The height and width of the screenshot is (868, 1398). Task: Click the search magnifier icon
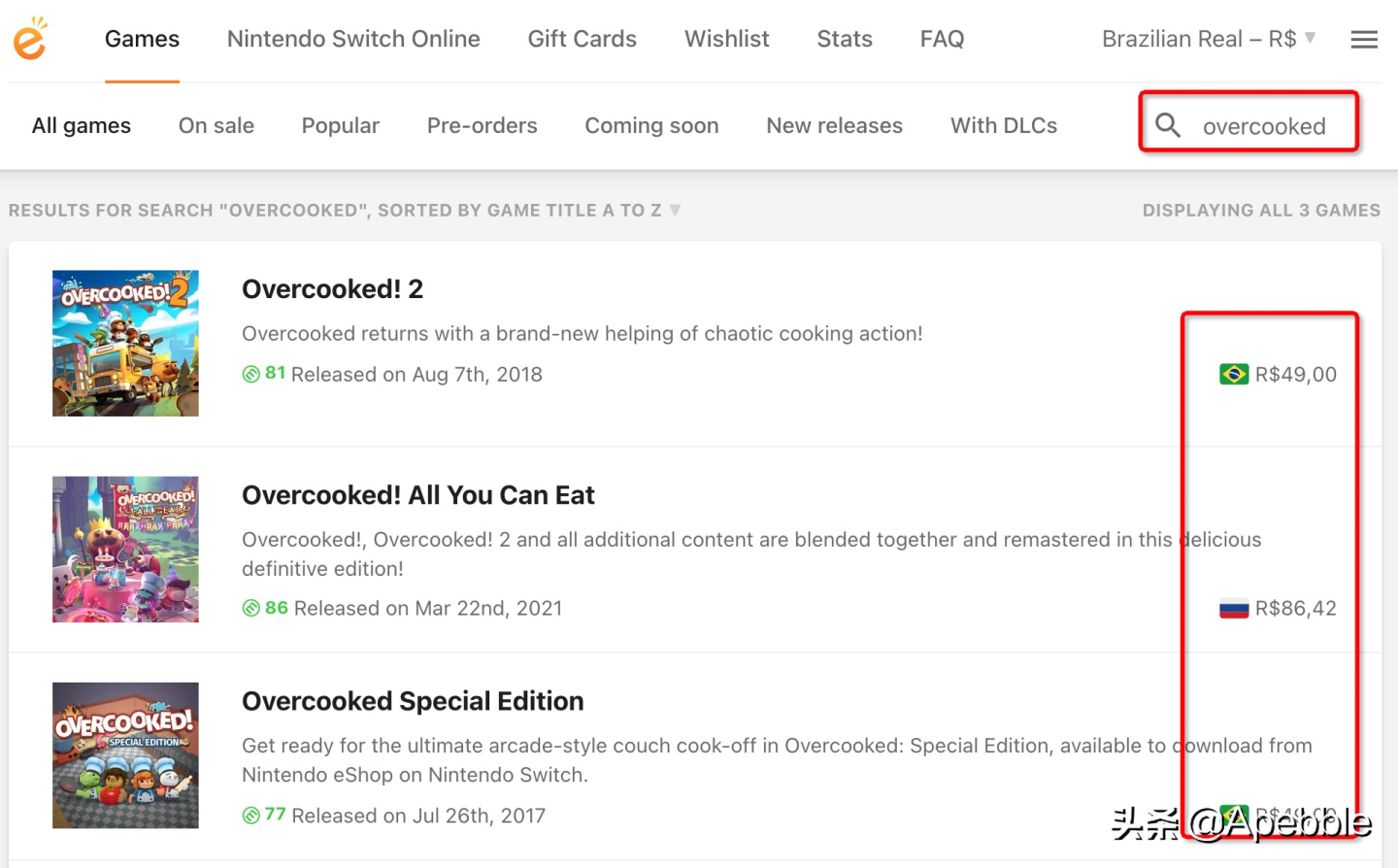coord(1168,125)
